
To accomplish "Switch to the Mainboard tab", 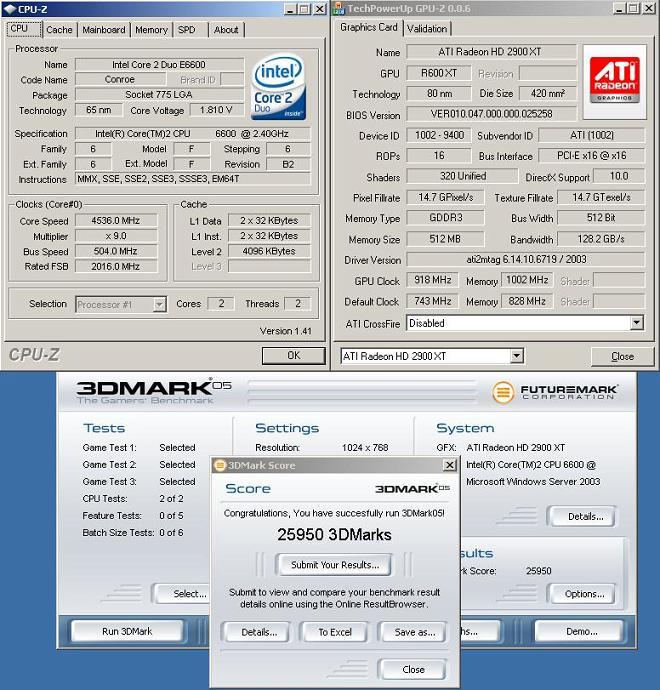I will pos(104,30).
